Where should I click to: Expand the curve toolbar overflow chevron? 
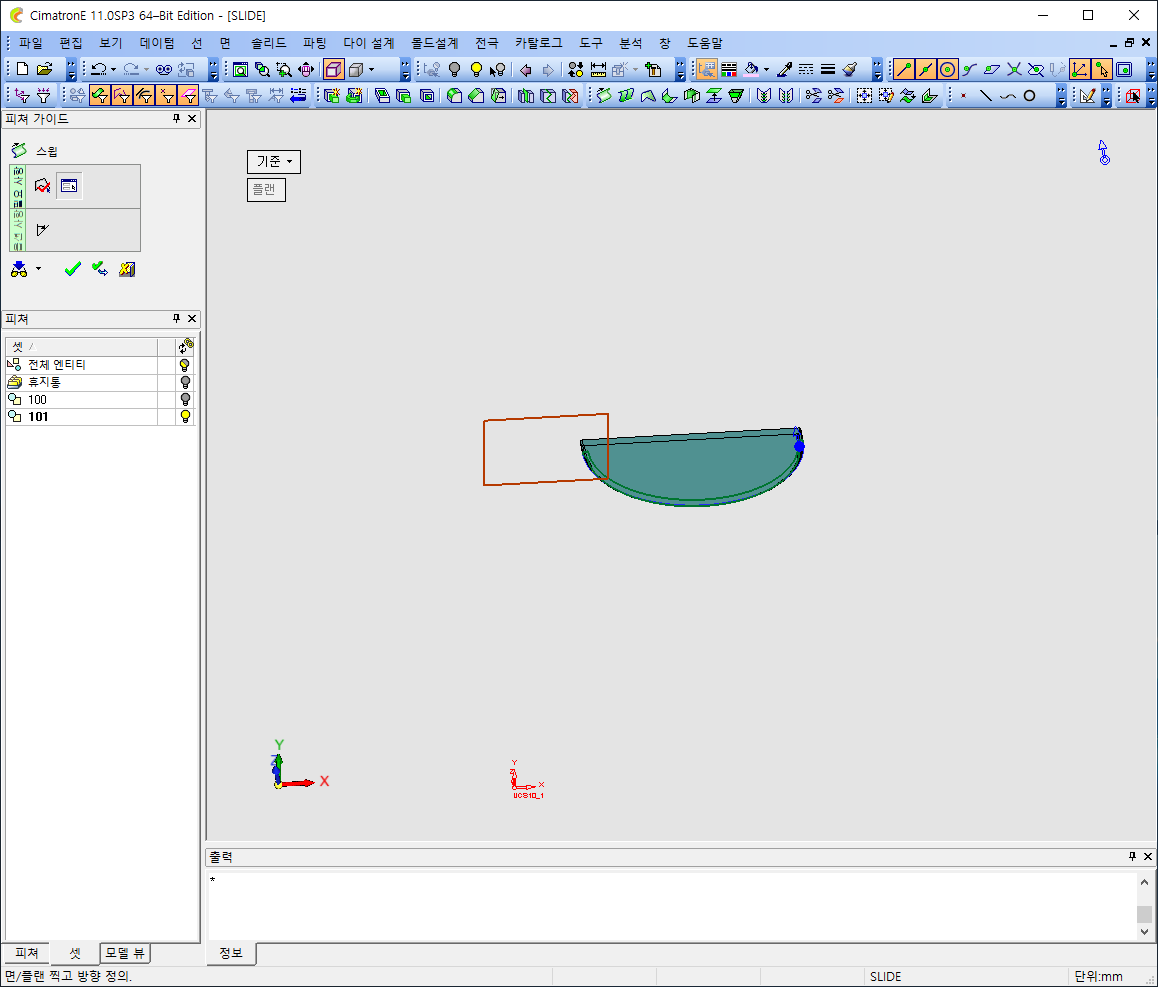tap(1061, 95)
